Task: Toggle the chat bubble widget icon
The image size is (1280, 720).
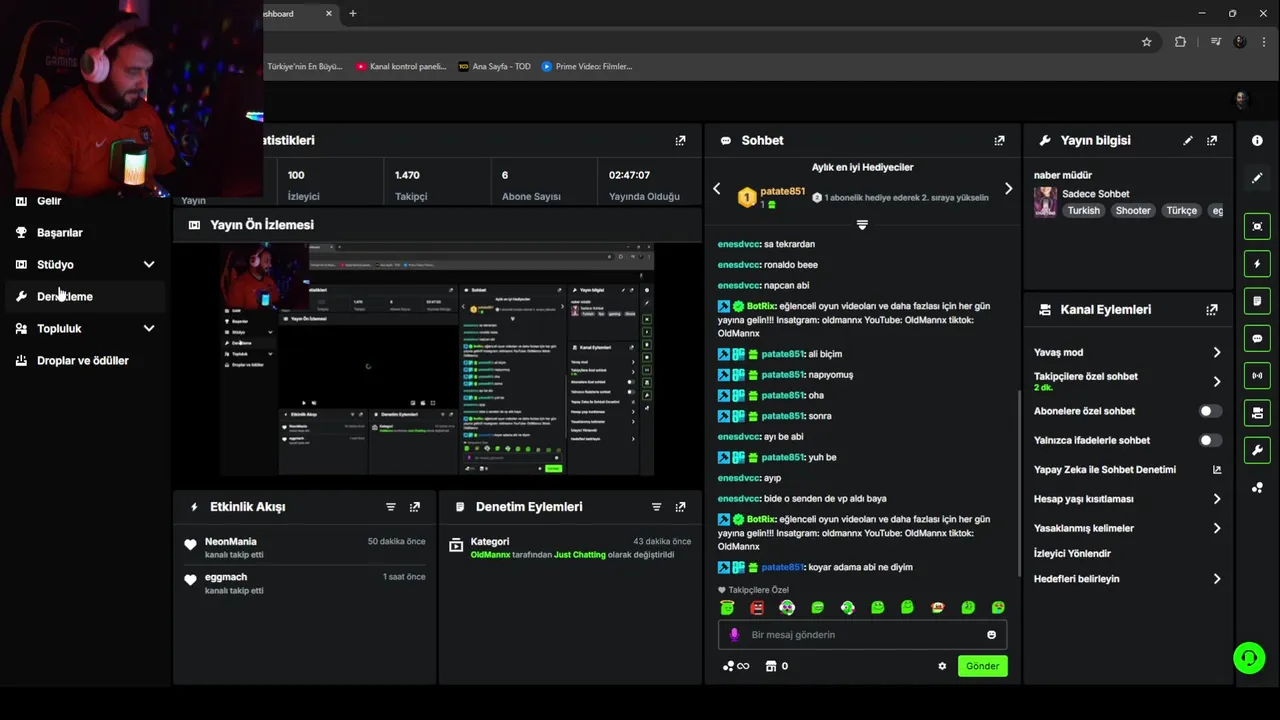Action: [x=1257, y=338]
